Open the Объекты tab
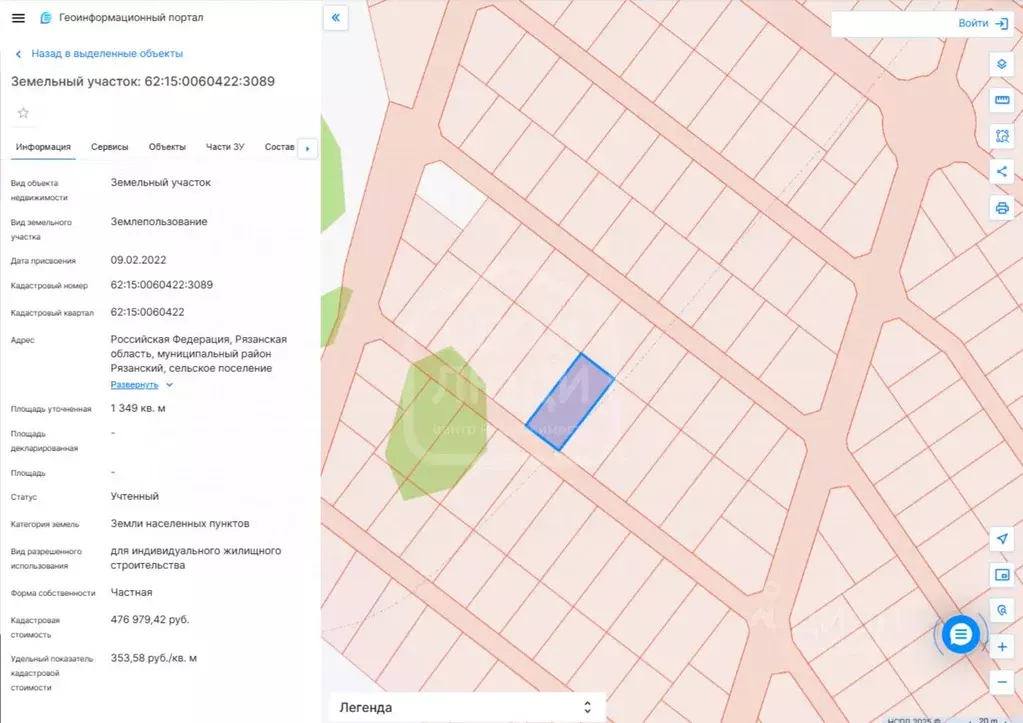The width and height of the screenshot is (1023, 723). click(x=167, y=147)
